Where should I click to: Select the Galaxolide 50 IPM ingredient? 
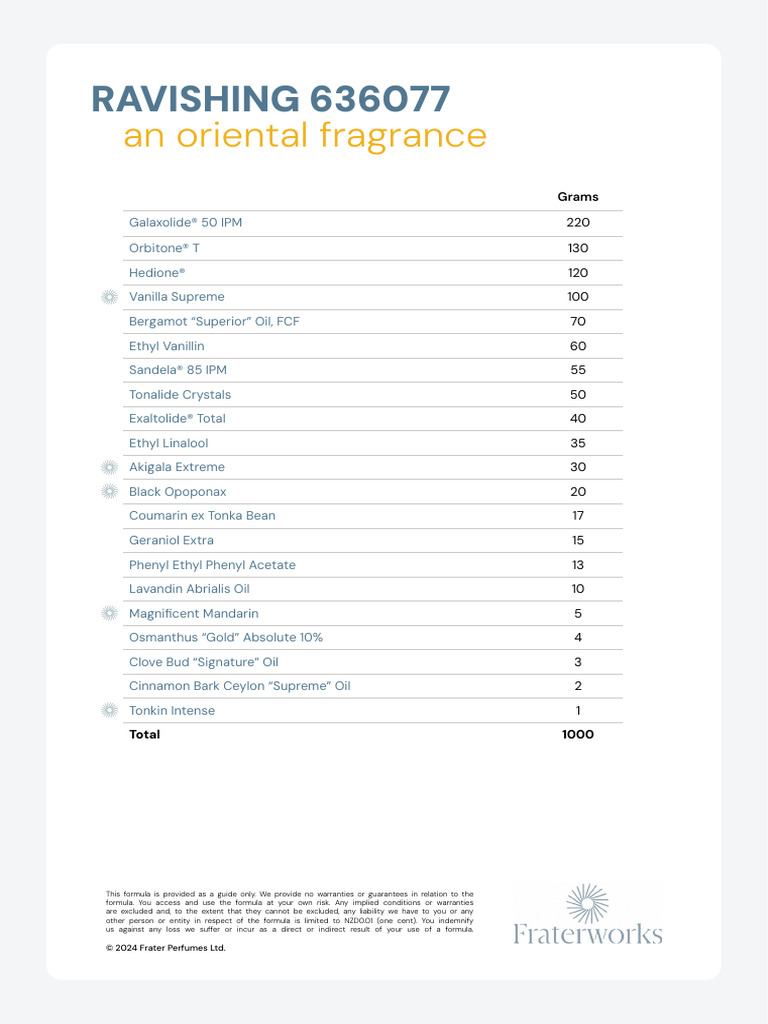tap(185, 223)
